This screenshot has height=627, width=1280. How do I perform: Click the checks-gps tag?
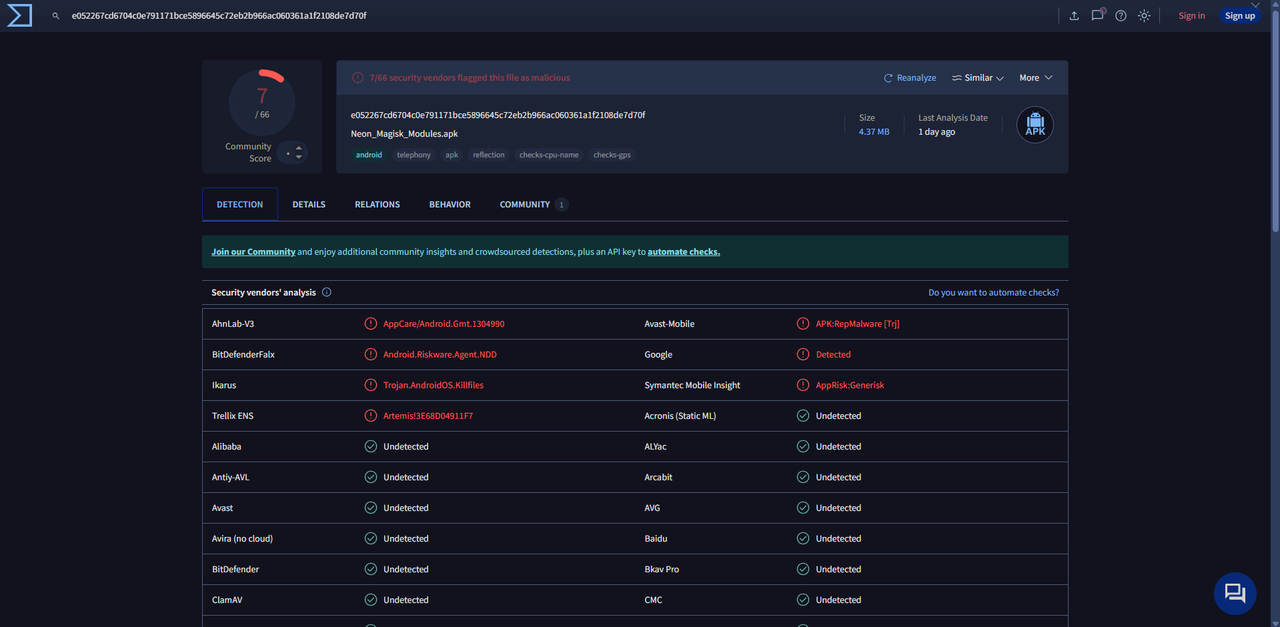click(612, 155)
